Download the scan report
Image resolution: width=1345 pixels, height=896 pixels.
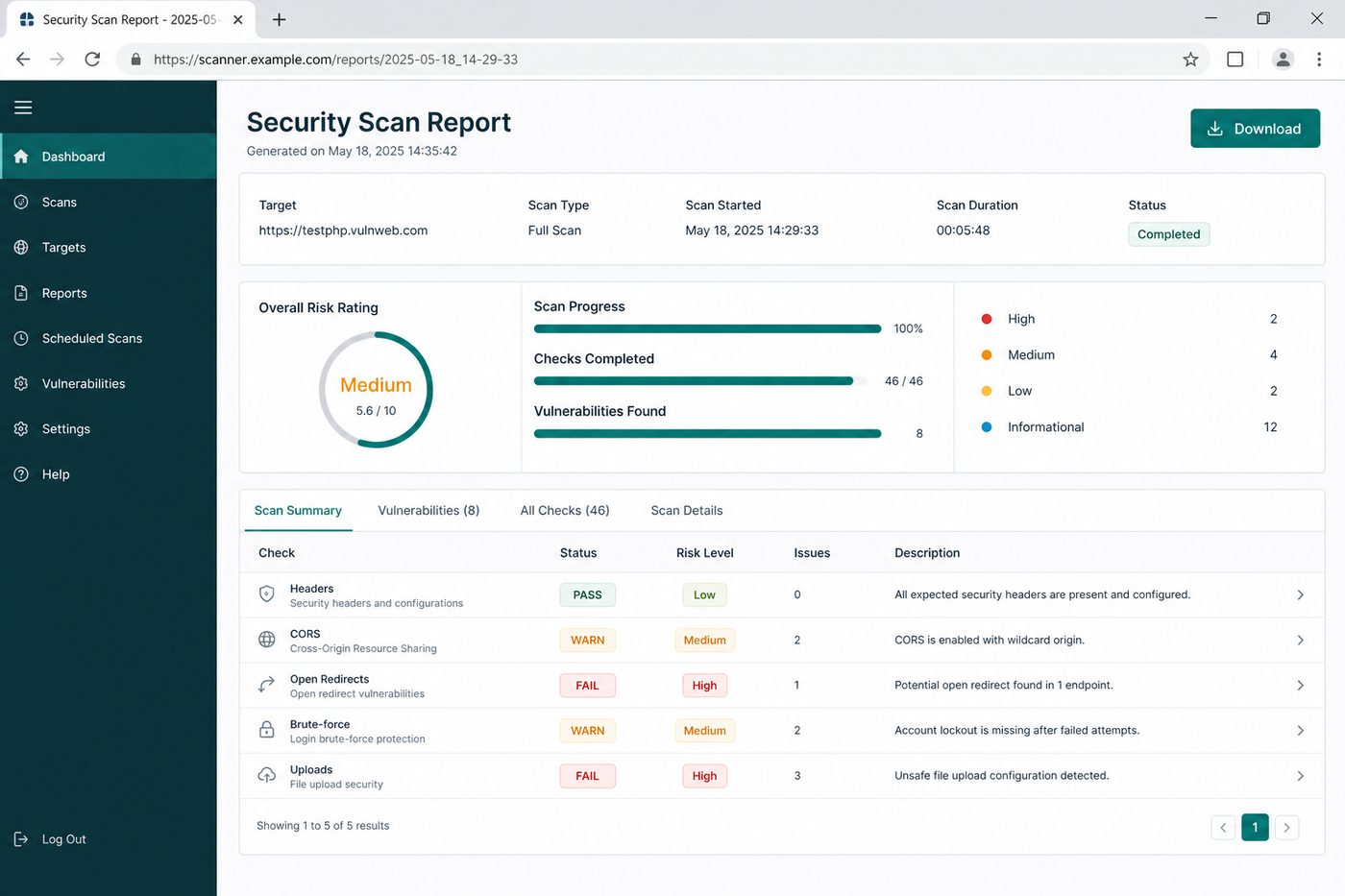[1255, 129]
